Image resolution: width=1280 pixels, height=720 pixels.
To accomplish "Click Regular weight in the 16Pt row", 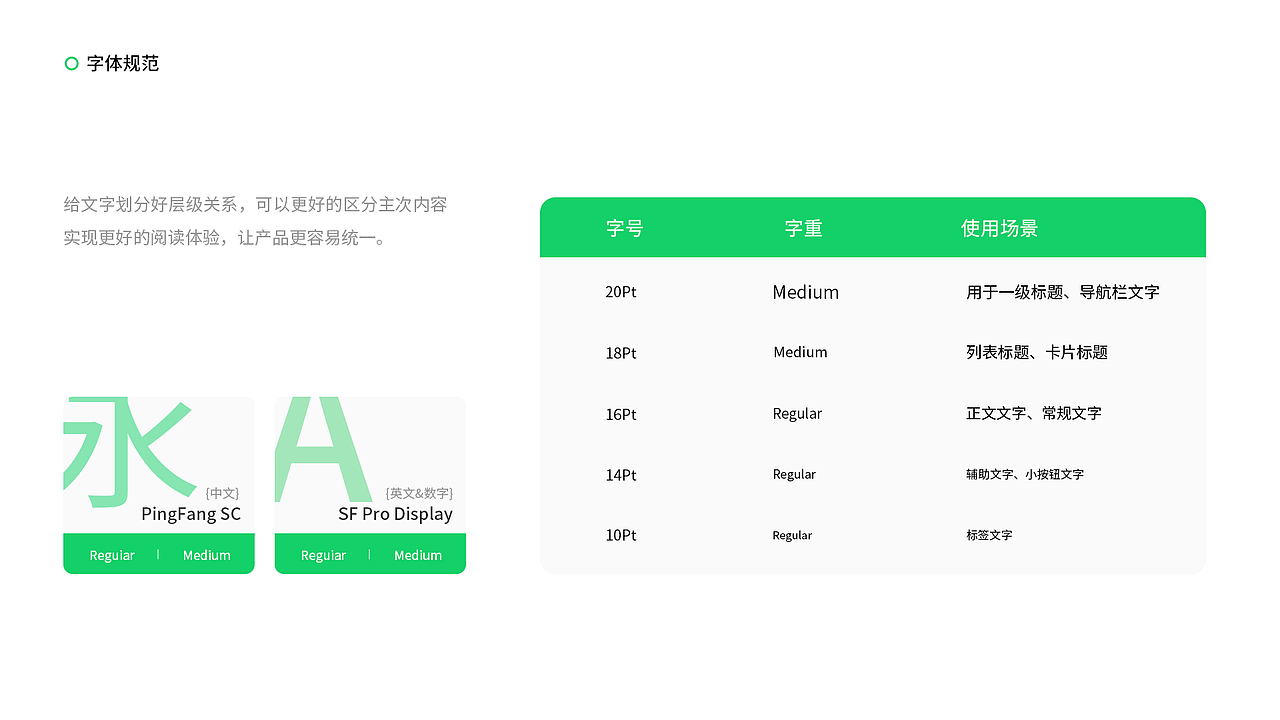I will pyautogui.click(x=797, y=414).
